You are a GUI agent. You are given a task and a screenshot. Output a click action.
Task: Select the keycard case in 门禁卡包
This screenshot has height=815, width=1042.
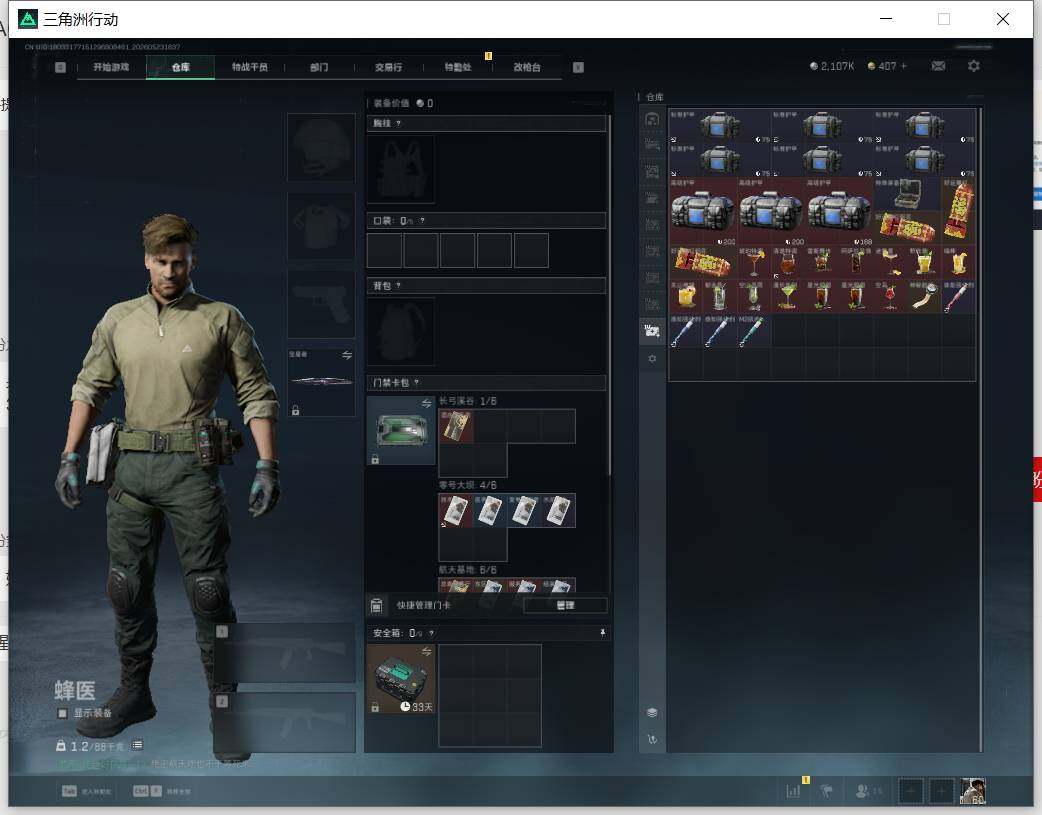(x=401, y=430)
